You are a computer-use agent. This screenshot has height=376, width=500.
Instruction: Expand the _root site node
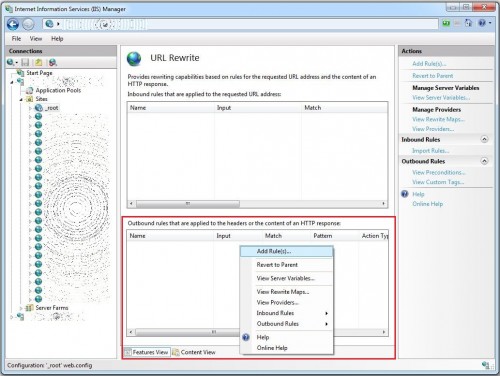coord(30,108)
